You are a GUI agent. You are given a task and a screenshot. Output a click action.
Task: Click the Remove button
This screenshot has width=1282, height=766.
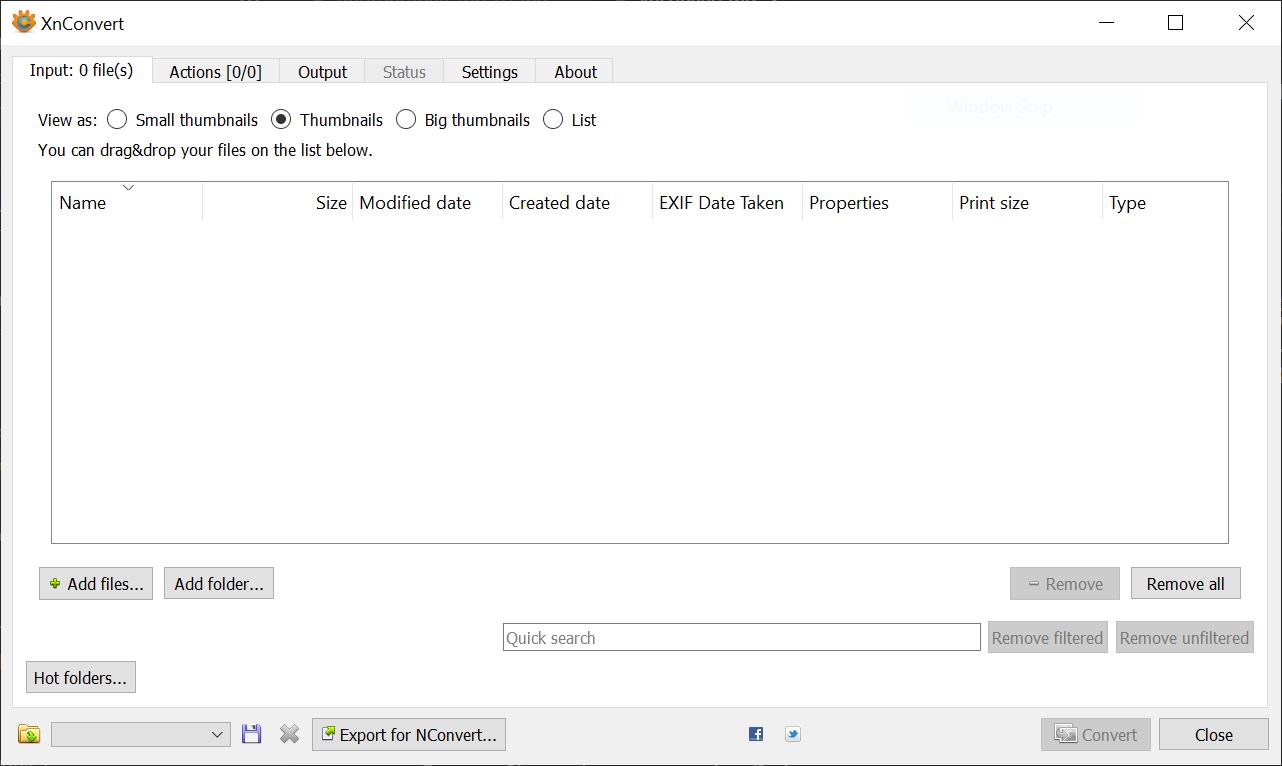point(1065,584)
